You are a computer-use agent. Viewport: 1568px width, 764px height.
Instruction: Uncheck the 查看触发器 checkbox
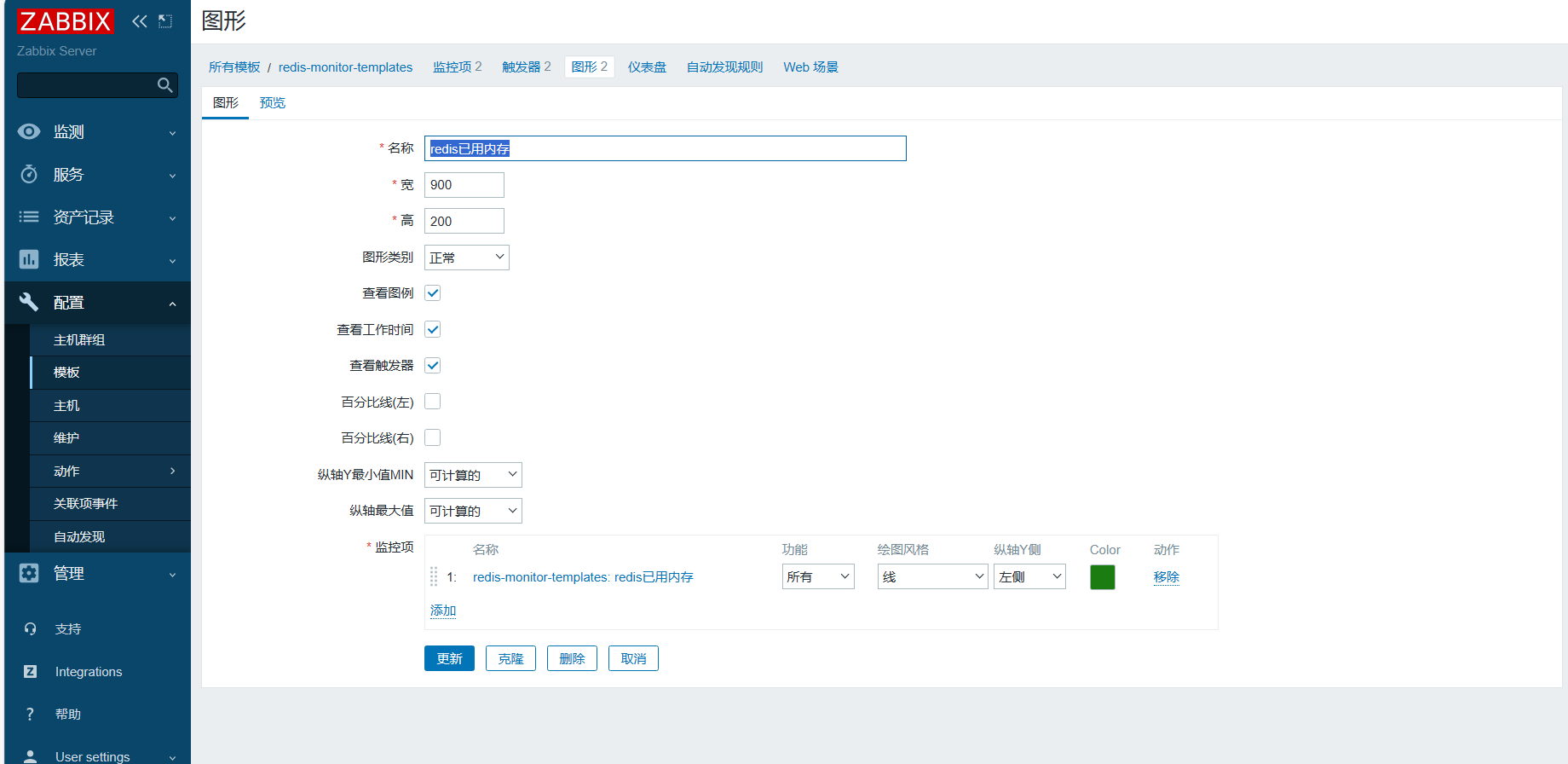[x=433, y=366]
